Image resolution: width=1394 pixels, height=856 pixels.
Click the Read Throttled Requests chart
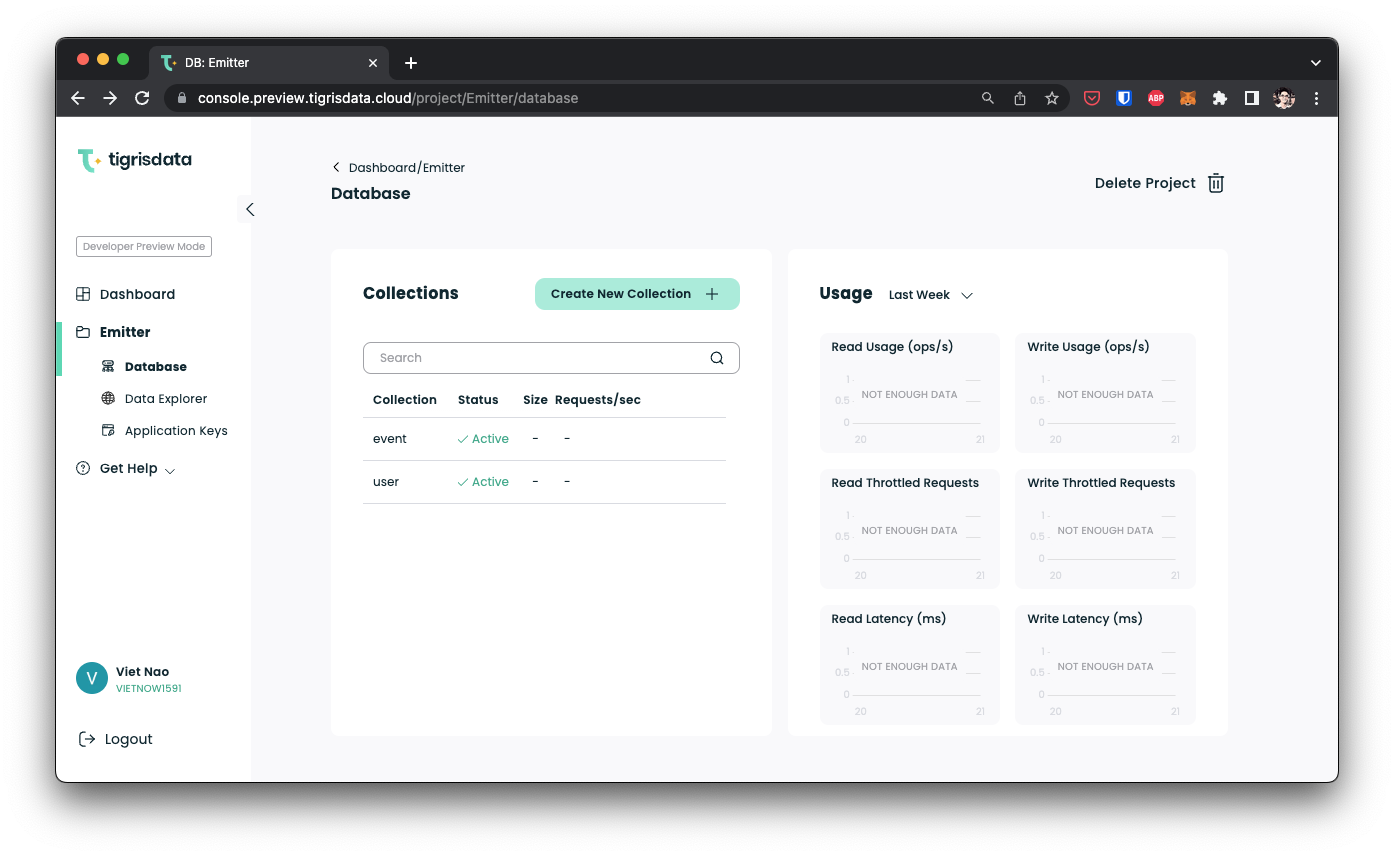coord(909,529)
